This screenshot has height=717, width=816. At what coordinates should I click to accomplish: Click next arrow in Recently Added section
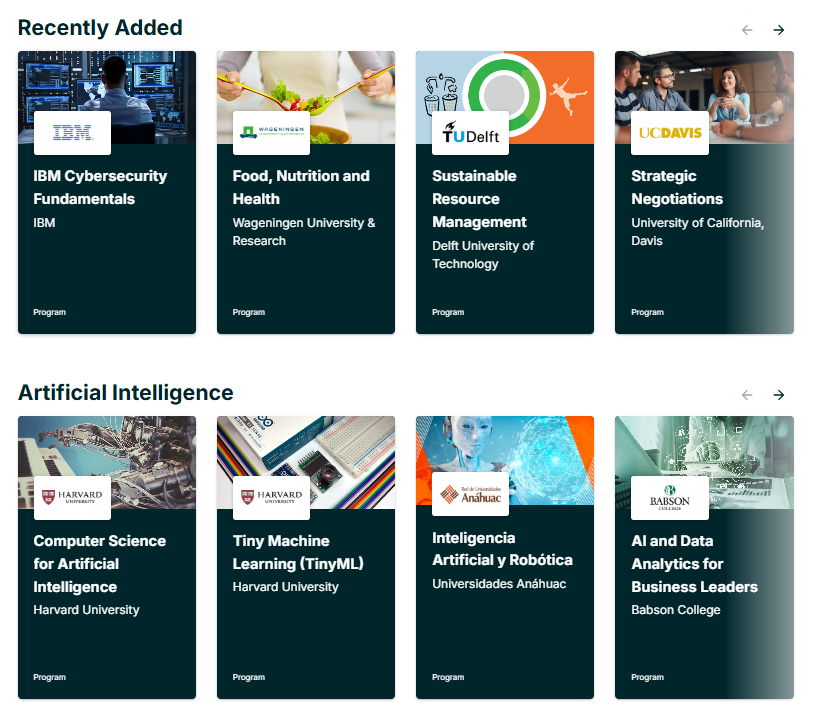click(x=778, y=30)
